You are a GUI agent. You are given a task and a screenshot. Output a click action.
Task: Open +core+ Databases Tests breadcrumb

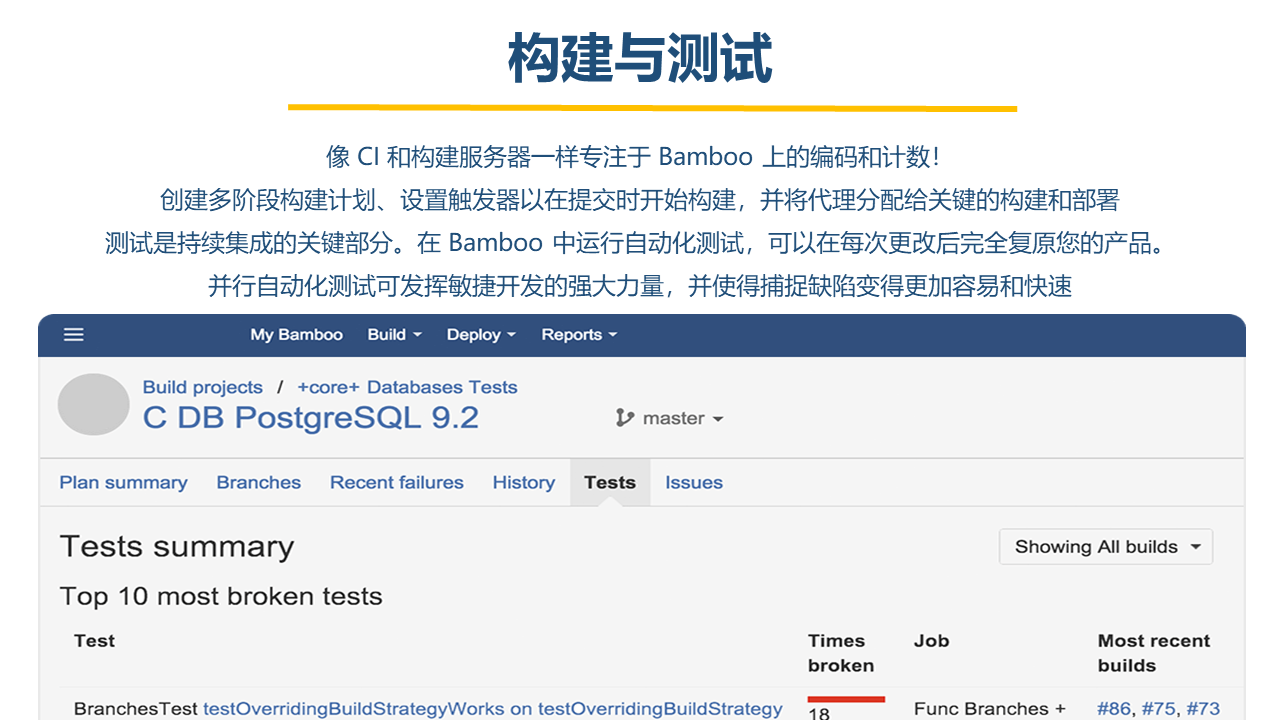(408, 387)
